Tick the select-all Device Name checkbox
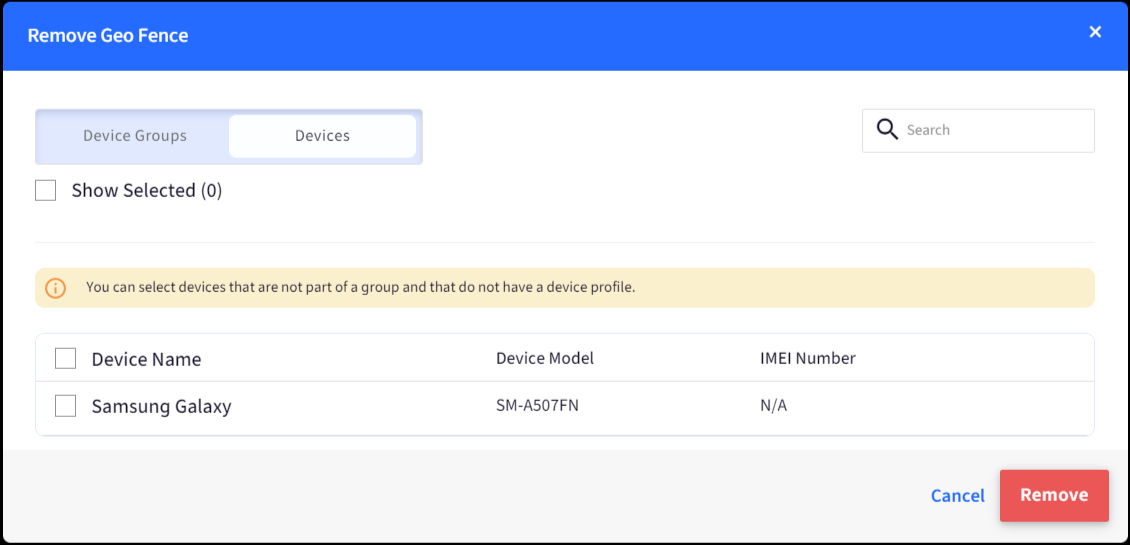 (66, 358)
